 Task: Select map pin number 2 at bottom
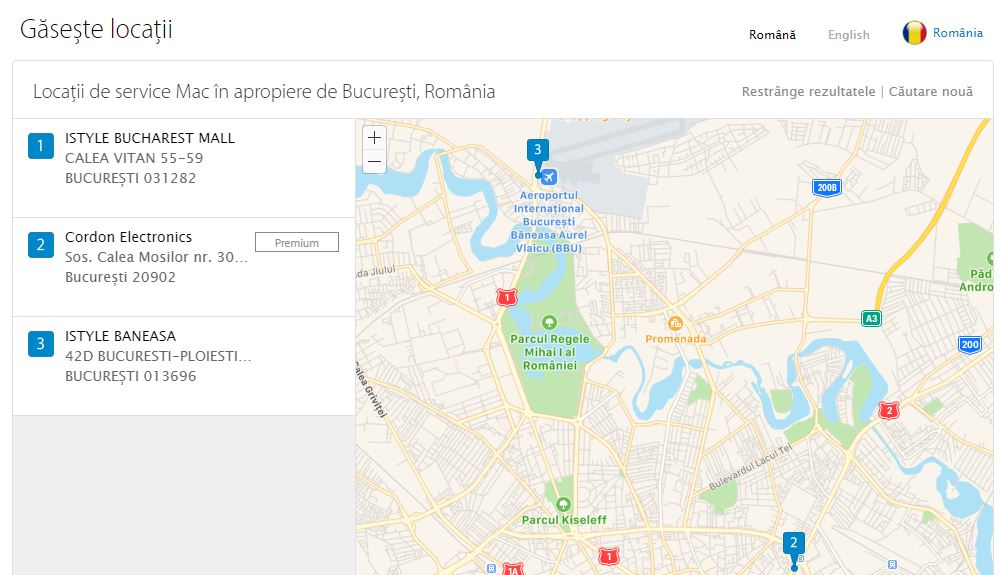(794, 543)
